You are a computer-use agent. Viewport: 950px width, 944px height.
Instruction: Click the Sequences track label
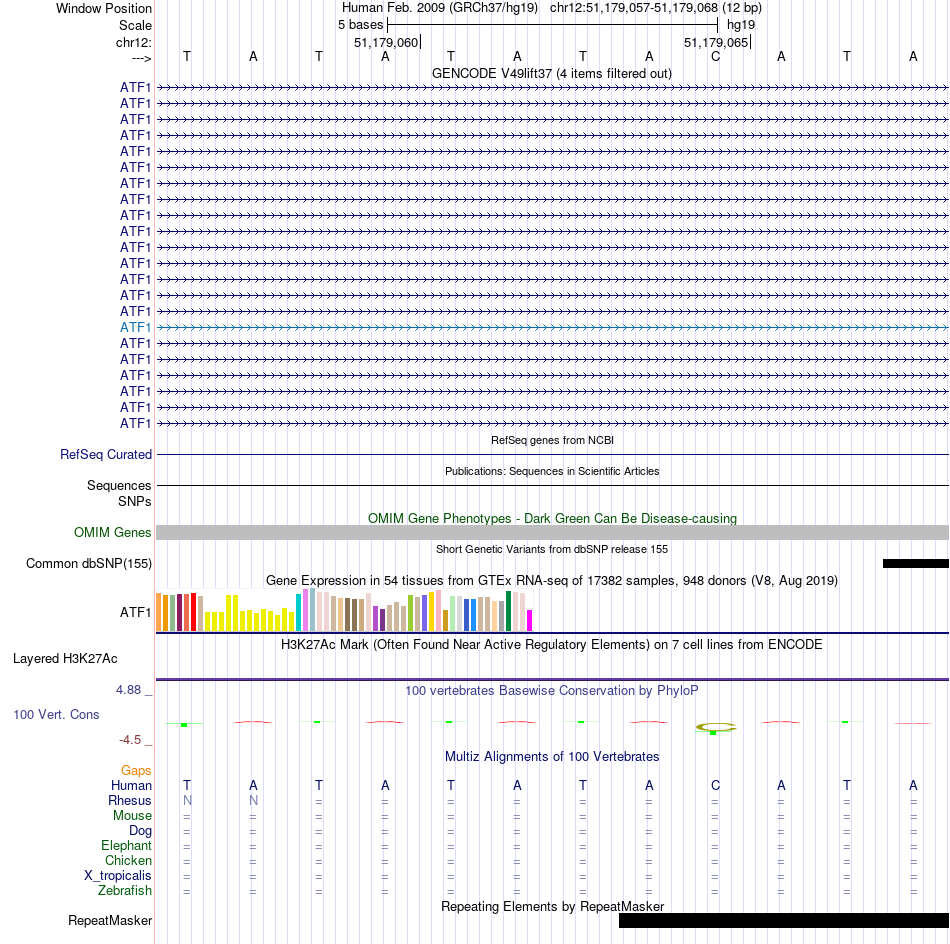coord(119,485)
